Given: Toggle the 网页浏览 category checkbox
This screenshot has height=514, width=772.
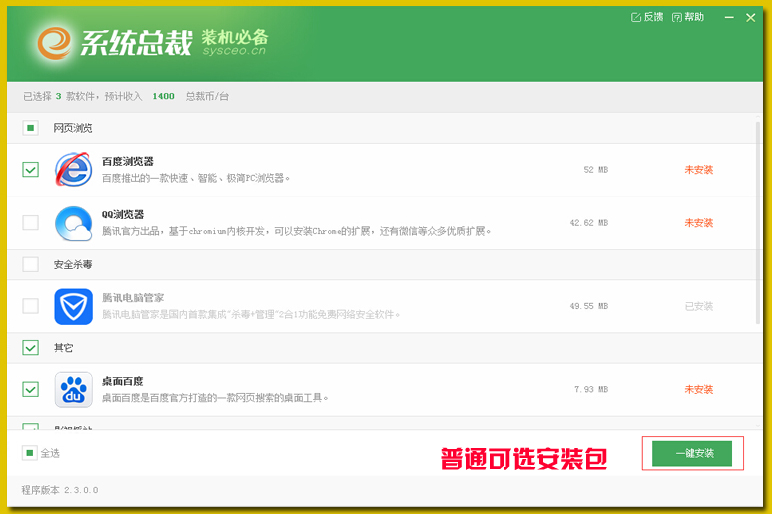Looking at the screenshot, I should tap(31, 128).
